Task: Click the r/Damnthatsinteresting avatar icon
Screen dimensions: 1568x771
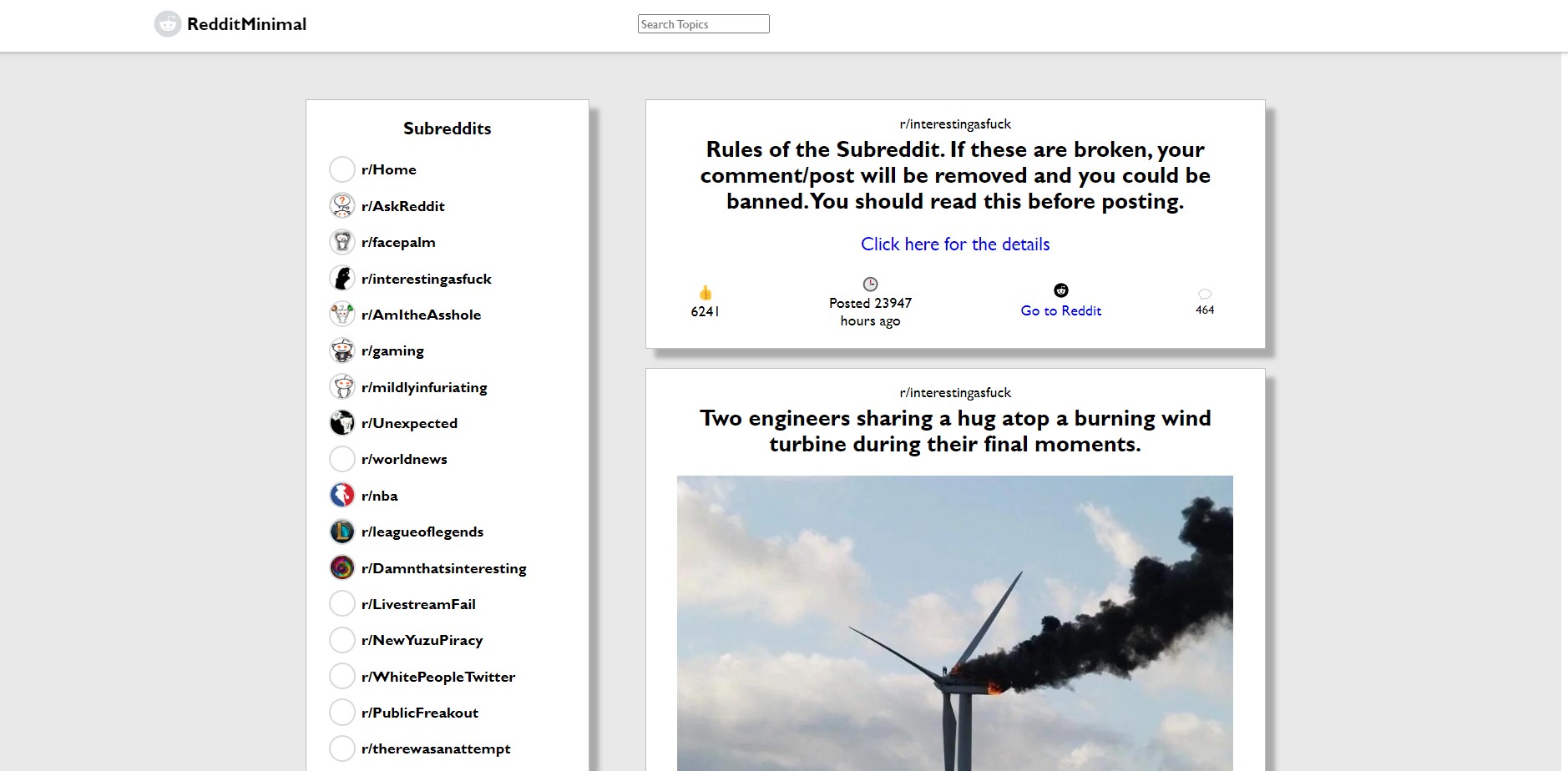Action: click(342, 568)
